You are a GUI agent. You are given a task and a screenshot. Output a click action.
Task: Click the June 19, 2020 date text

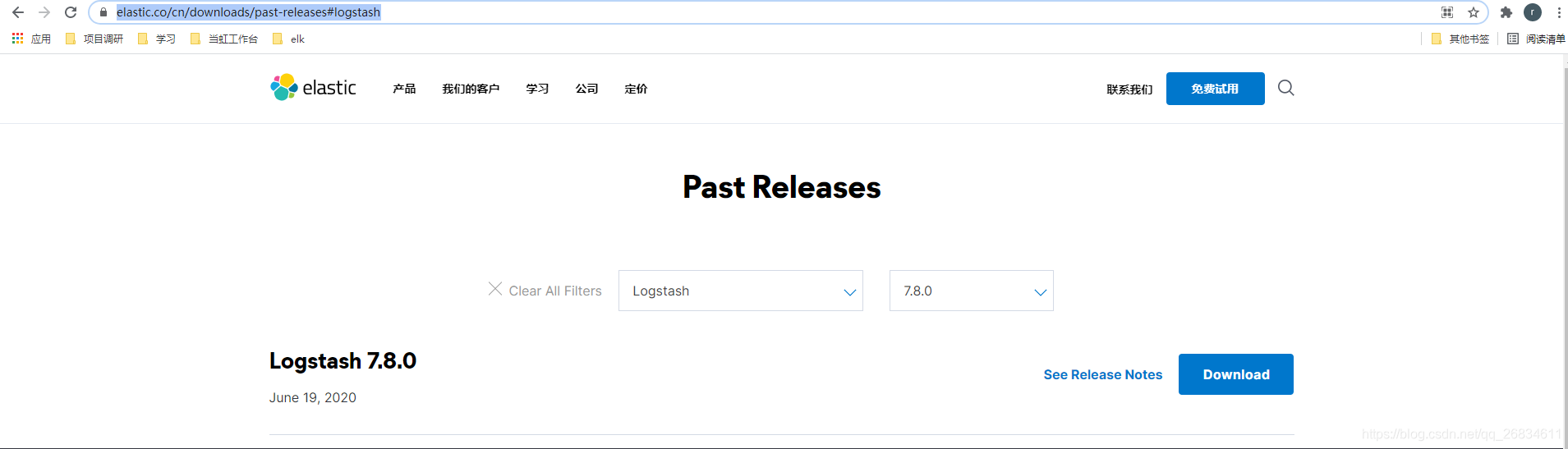(x=313, y=397)
